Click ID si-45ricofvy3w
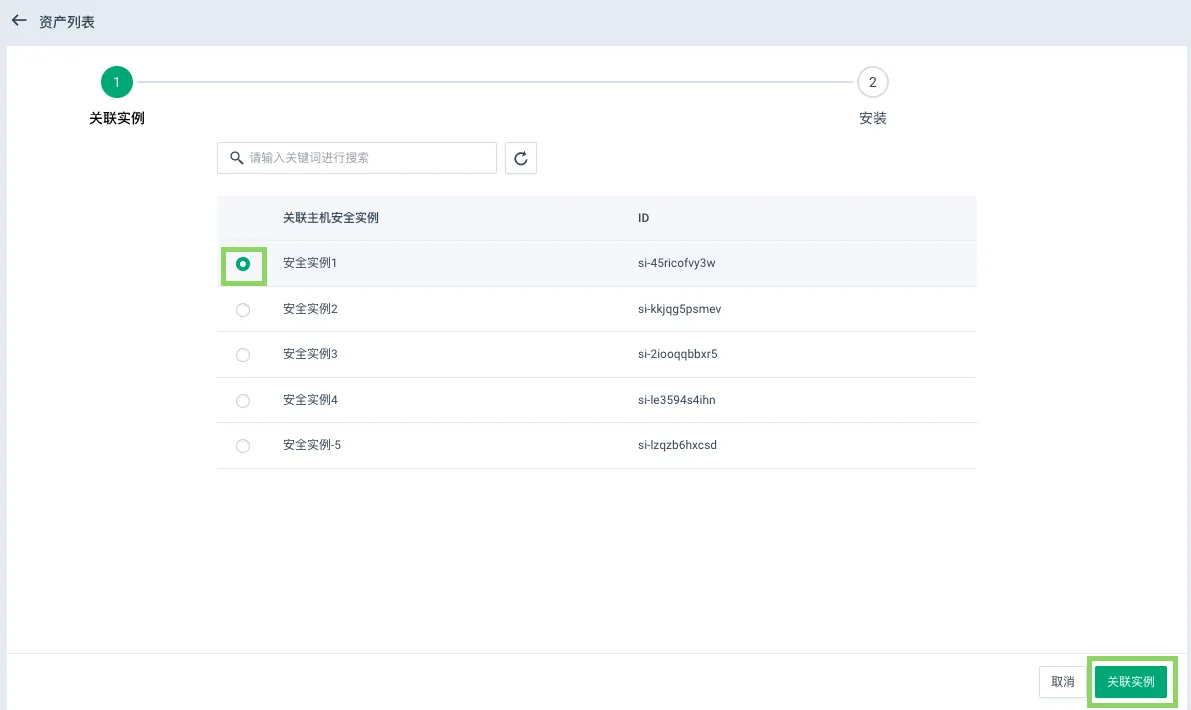 [x=677, y=263]
